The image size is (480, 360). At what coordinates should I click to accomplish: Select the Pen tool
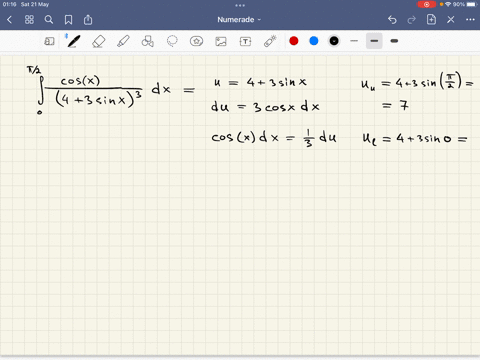[73, 41]
